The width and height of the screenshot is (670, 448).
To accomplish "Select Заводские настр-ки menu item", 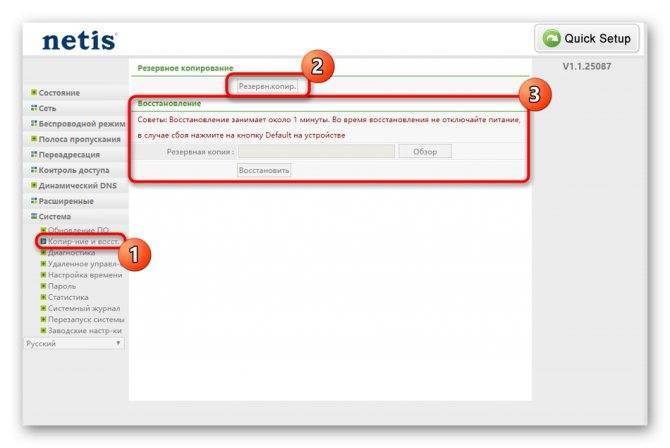I will pos(85,330).
